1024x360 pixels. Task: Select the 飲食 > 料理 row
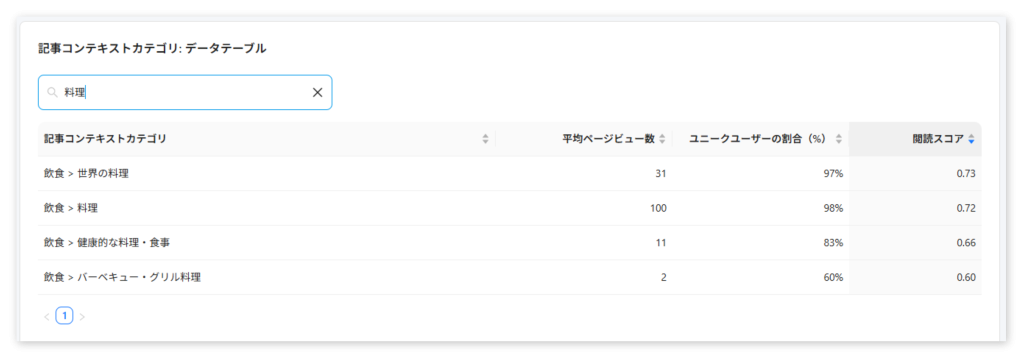tap(509, 208)
